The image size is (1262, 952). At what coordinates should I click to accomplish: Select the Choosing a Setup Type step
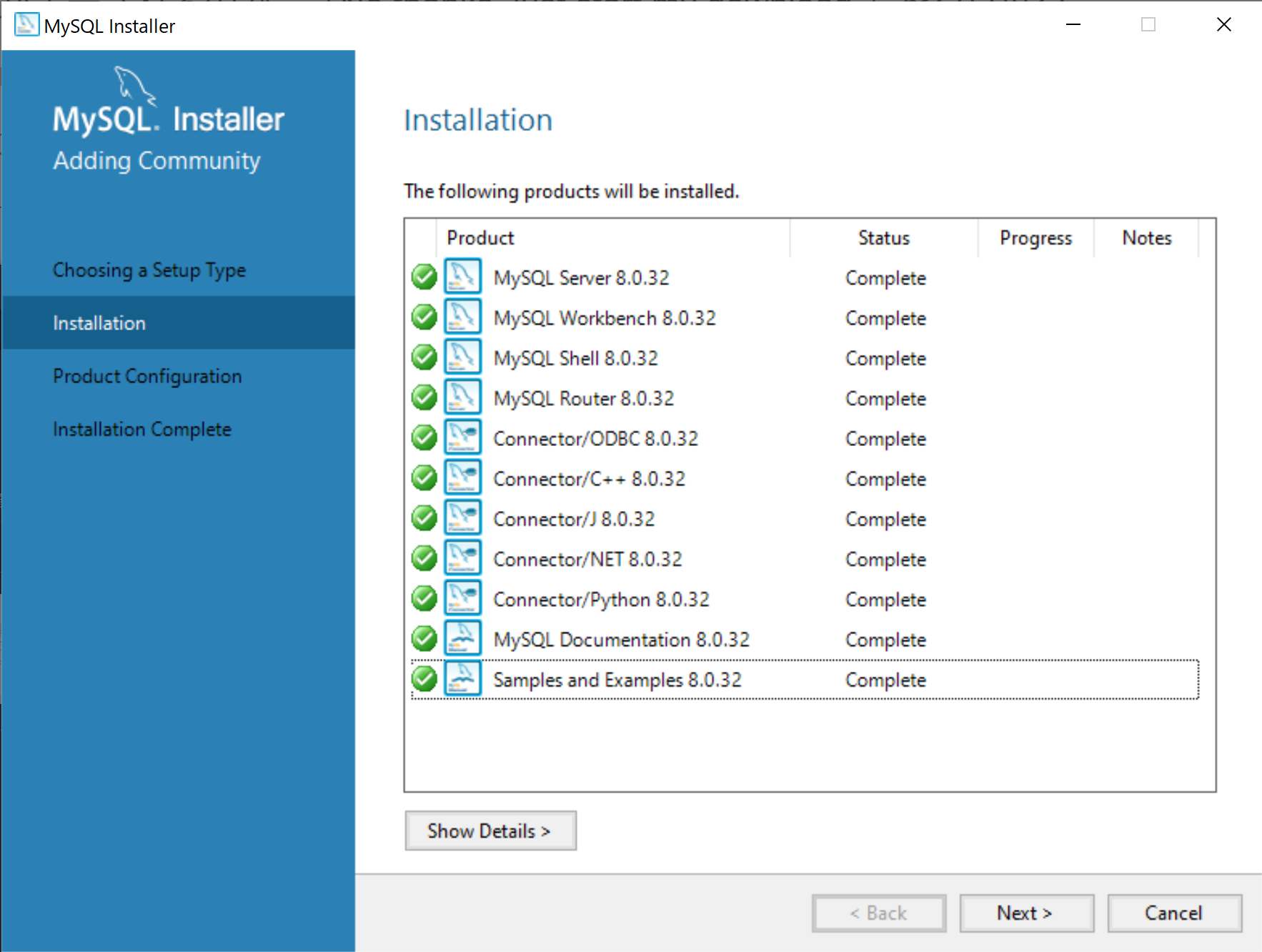click(x=149, y=270)
